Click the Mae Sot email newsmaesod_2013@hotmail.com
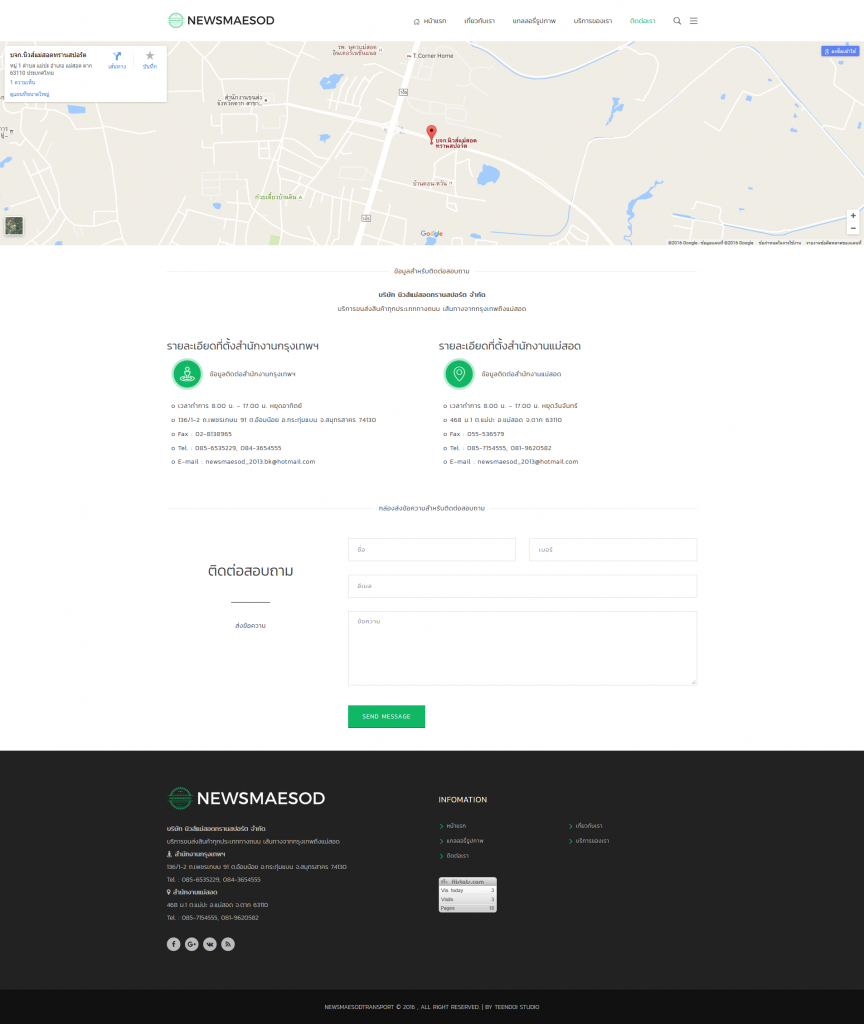864x1024 pixels. tap(528, 462)
